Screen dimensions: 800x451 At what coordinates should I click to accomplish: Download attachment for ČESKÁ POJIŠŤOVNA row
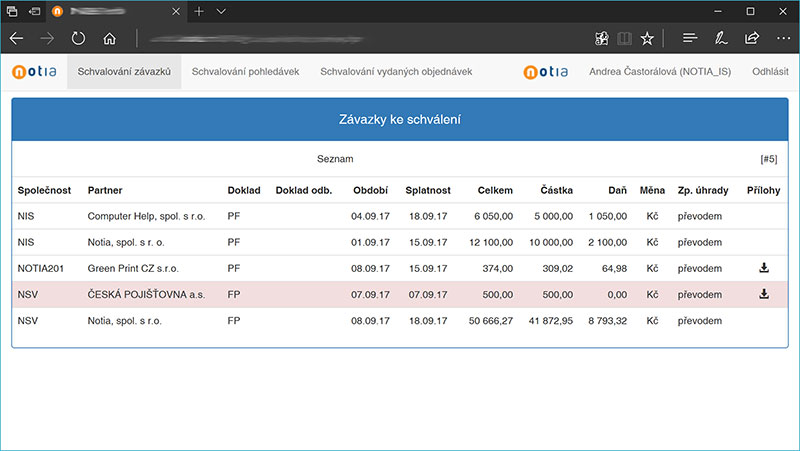(x=764, y=294)
